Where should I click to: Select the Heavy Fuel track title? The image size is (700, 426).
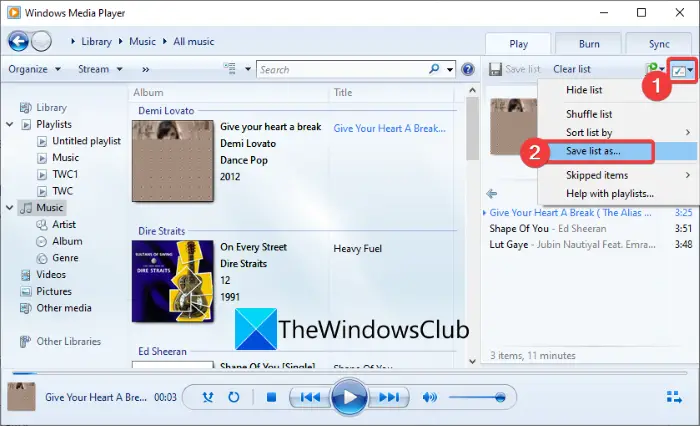click(358, 249)
